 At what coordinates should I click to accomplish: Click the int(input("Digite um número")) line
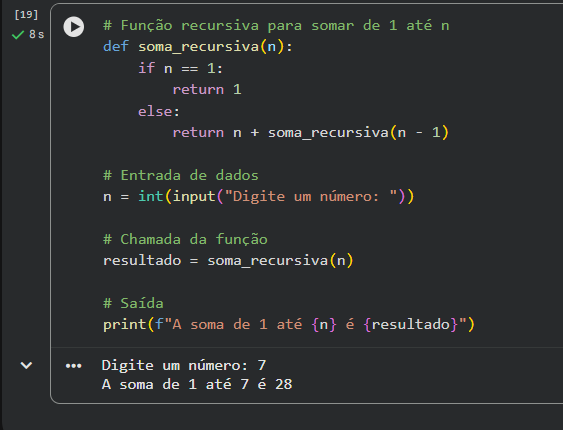(x=259, y=196)
